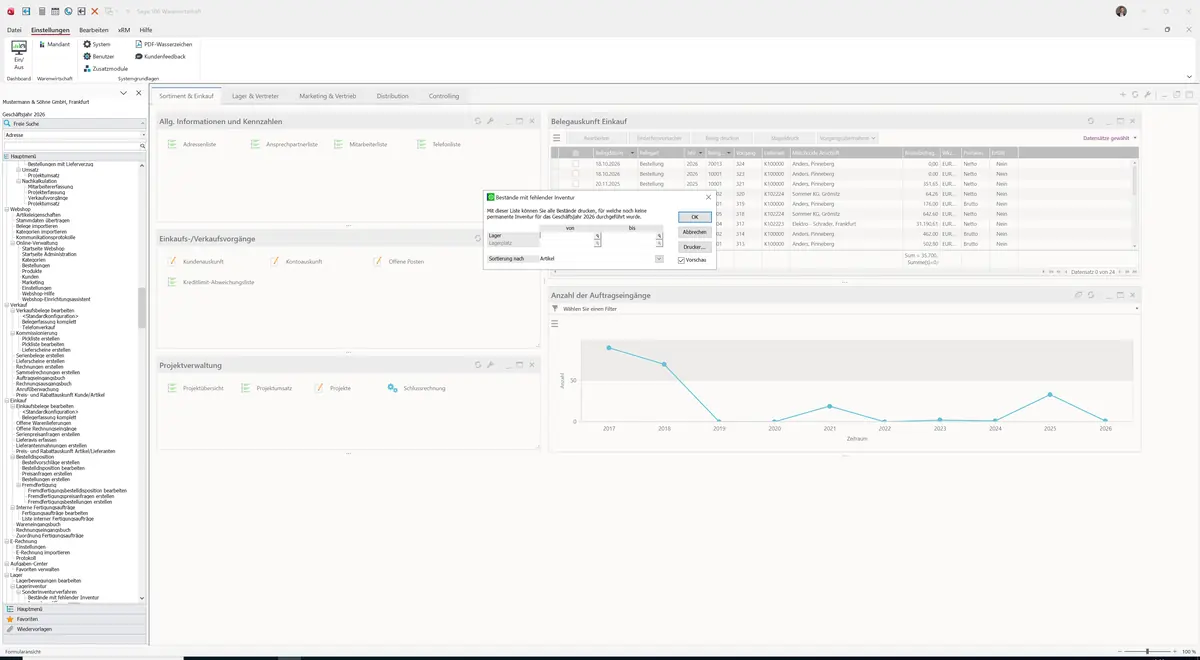Screen dimensions: 1200x660
Task: Click the Drucker... button
Action: (694, 246)
